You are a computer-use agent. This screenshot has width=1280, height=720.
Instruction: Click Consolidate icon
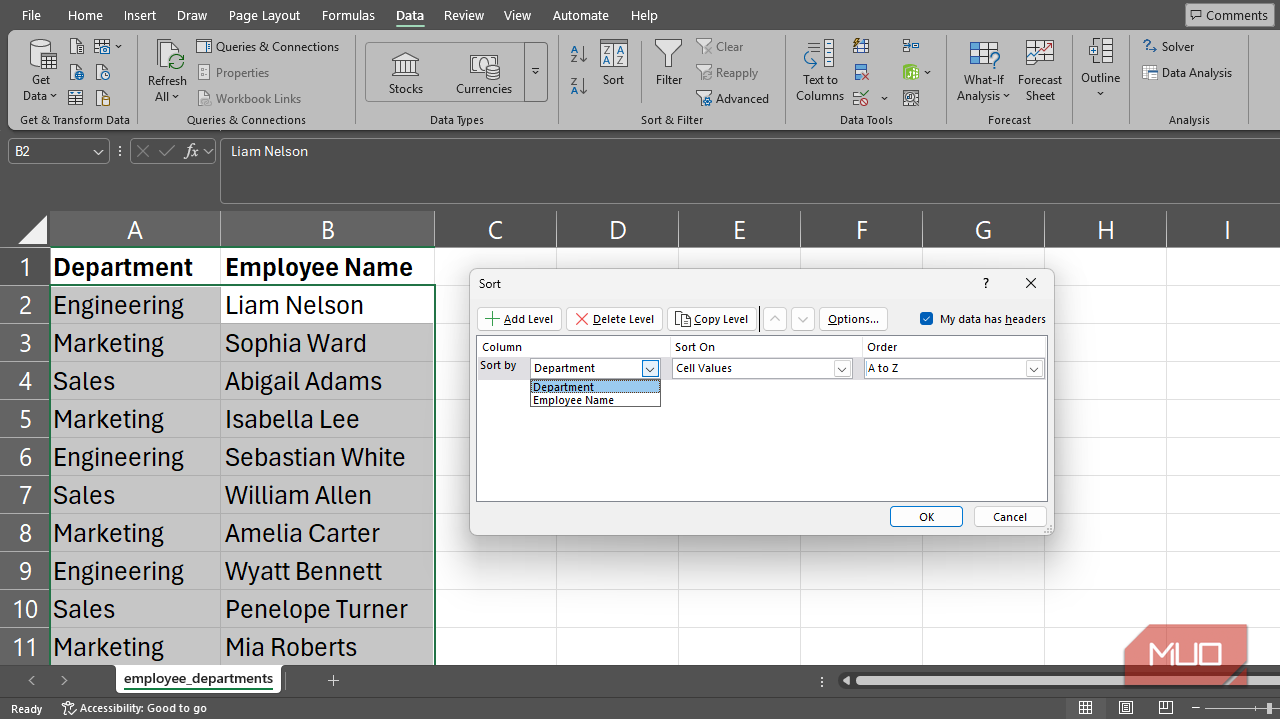[910, 47]
